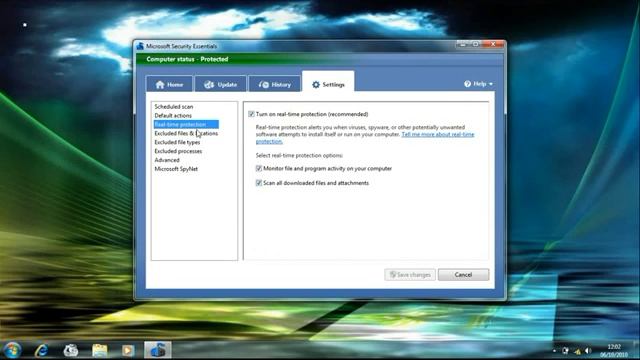Maximize the Security Essentials window
The width and height of the screenshot is (640, 360).
click(x=476, y=44)
